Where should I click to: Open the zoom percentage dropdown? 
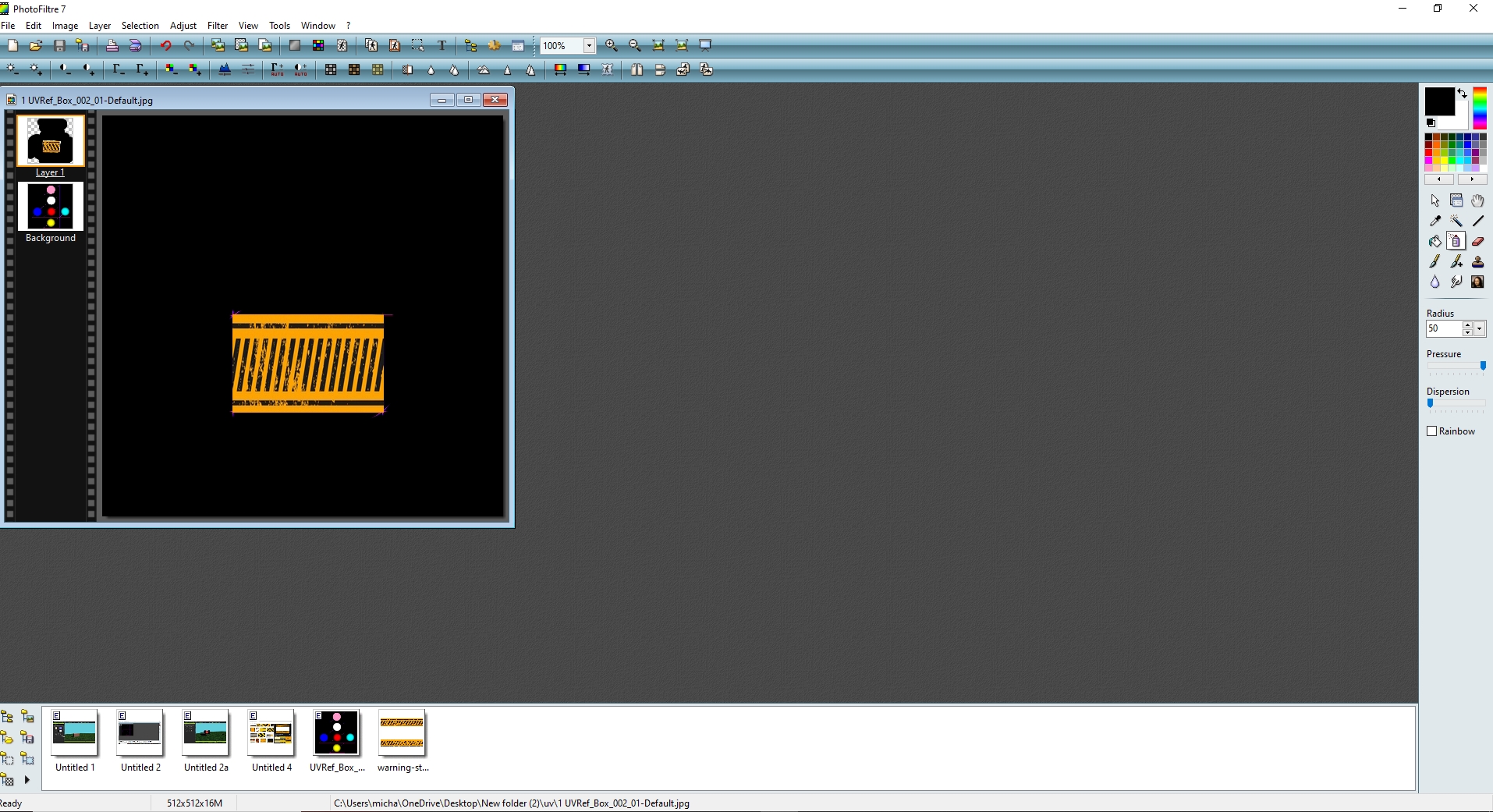[589, 46]
